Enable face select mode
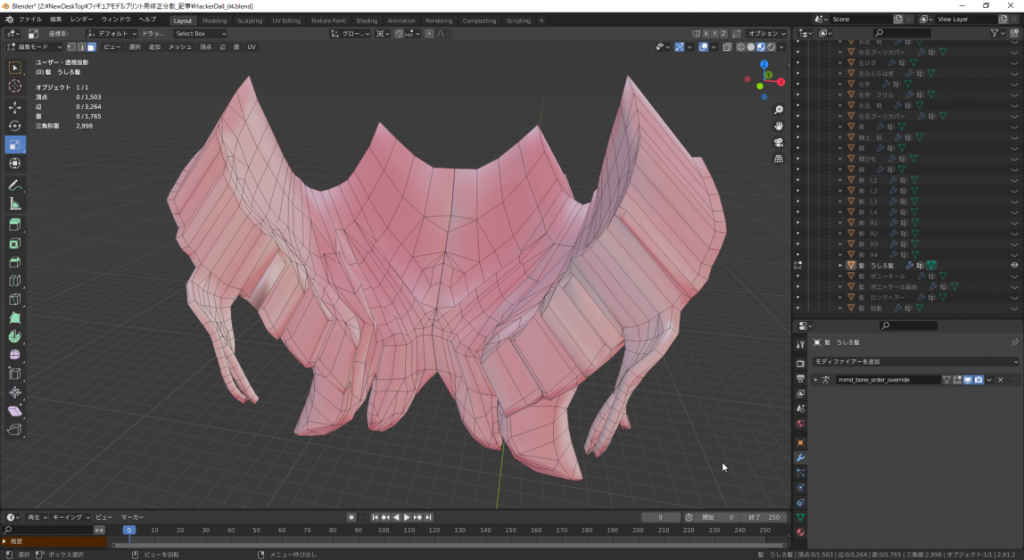This screenshot has height=560, width=1024. (92, 47)
